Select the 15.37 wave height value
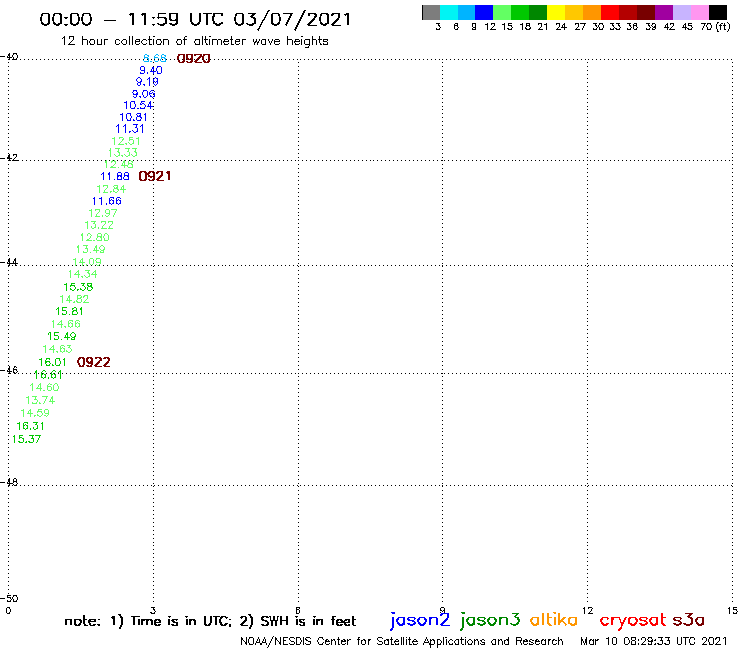The image size is (740, 650). tap(26, 439)
